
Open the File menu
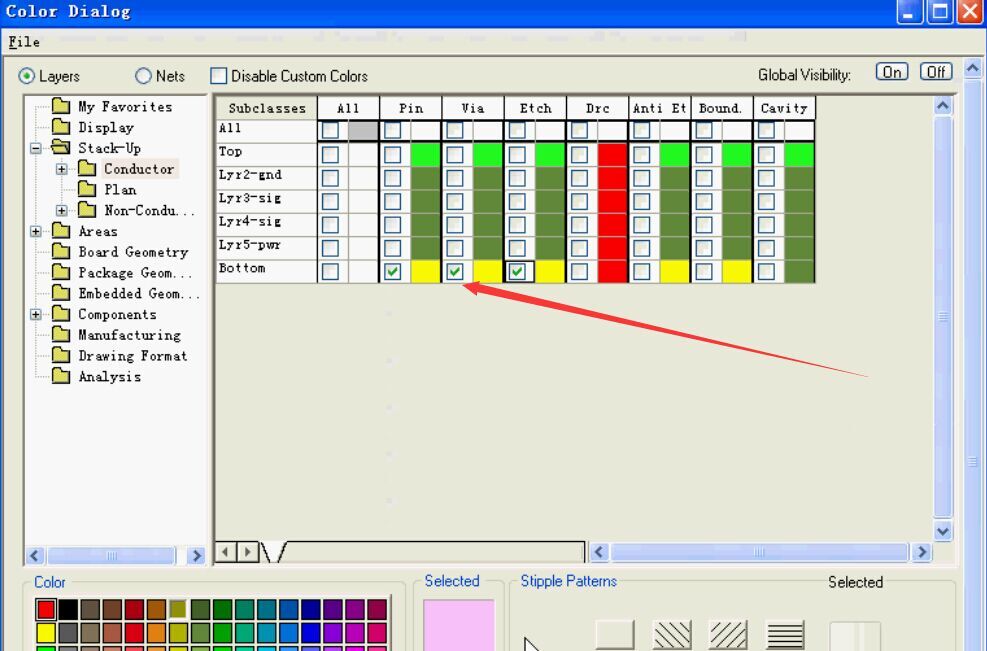click(24, 42)
